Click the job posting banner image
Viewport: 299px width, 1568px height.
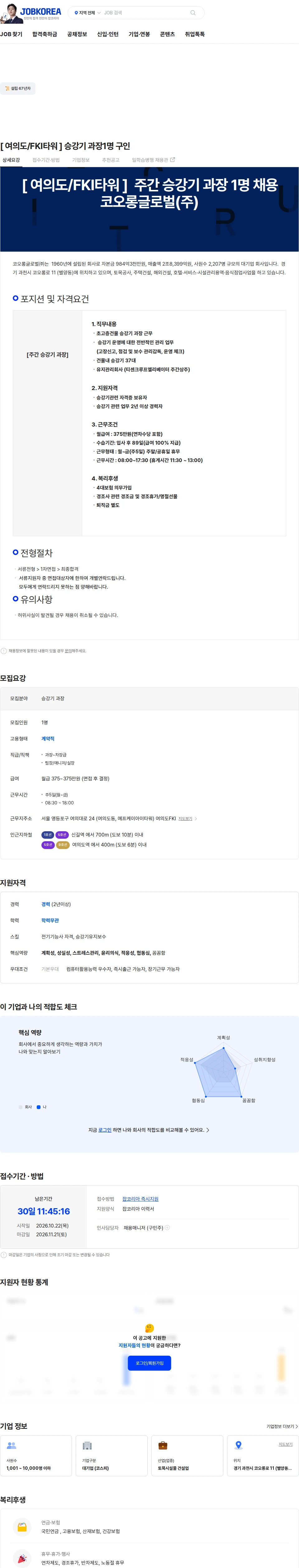pos(149,210)
